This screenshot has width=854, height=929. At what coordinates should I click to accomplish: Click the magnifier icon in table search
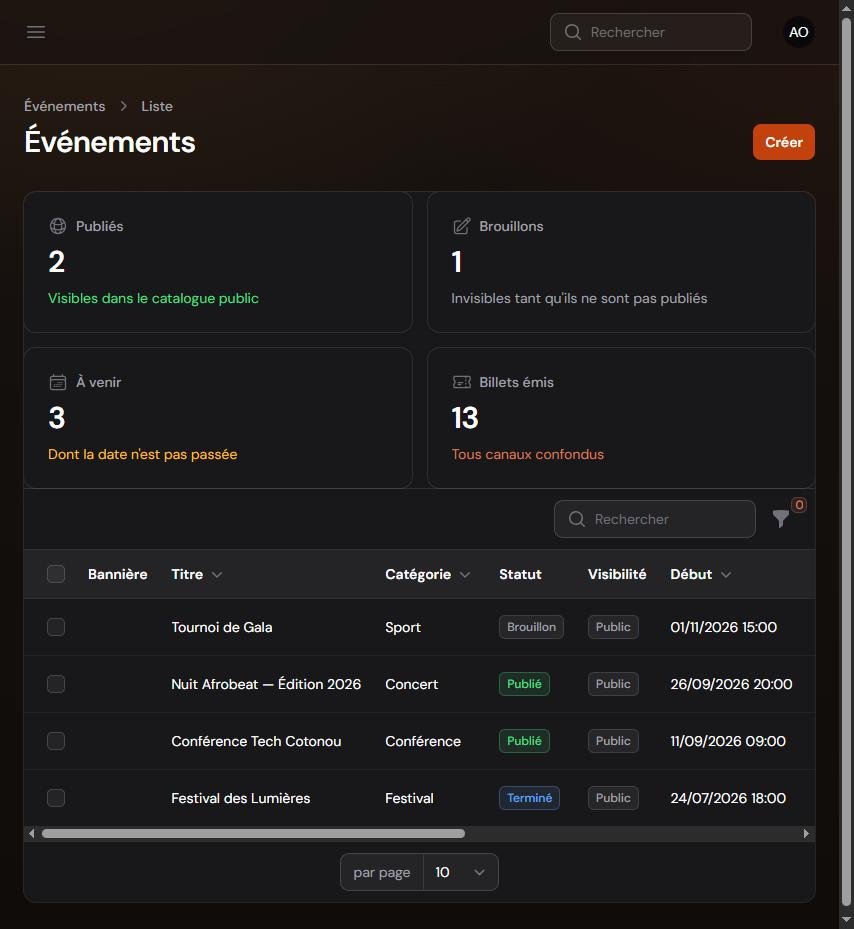point(577,519)
